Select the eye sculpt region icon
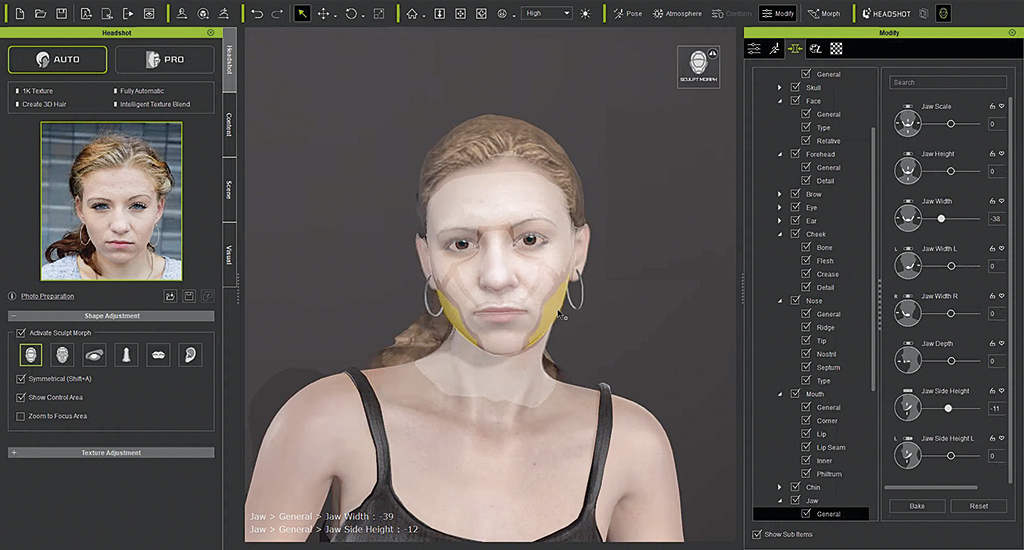 (x=94, y=355)
